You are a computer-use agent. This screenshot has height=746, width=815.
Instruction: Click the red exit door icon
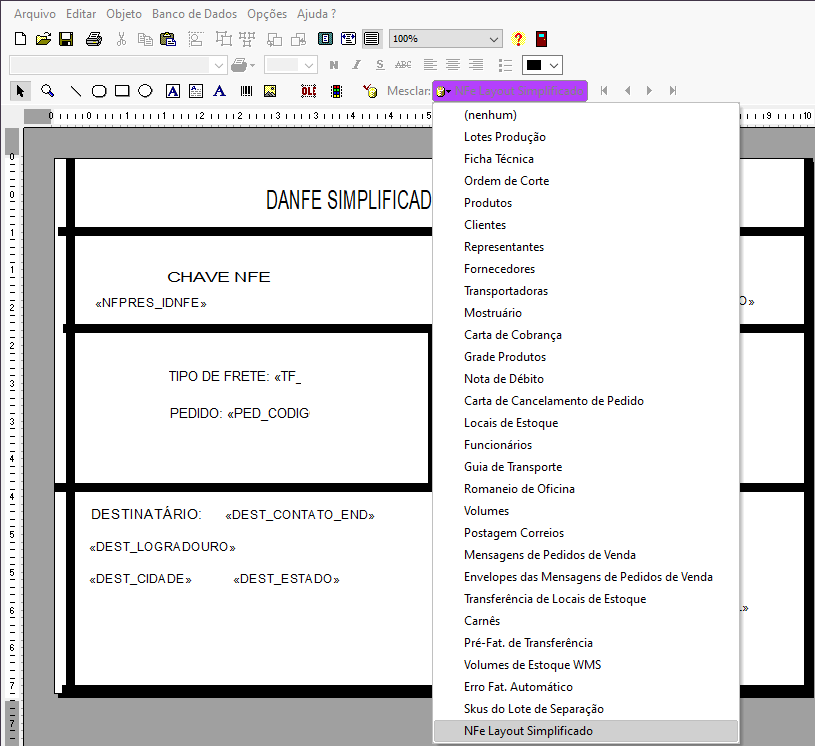coord(541,39)
